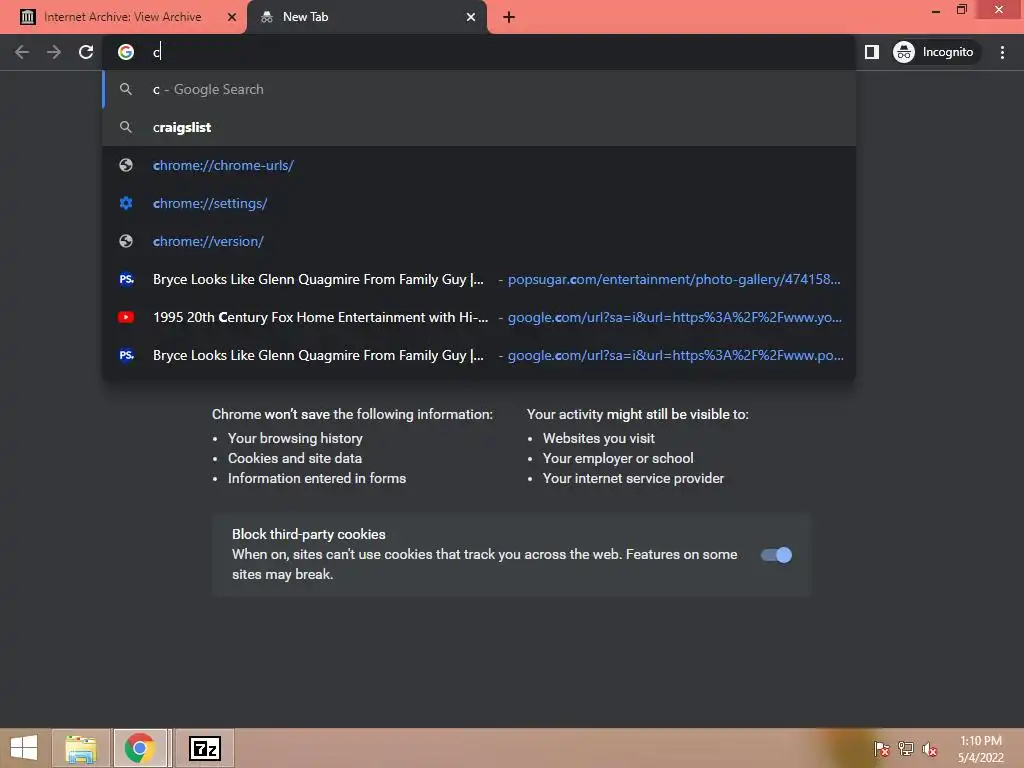1024x768 pixels.
Task: Open the Windows Start button
Action: click(24, 748)
